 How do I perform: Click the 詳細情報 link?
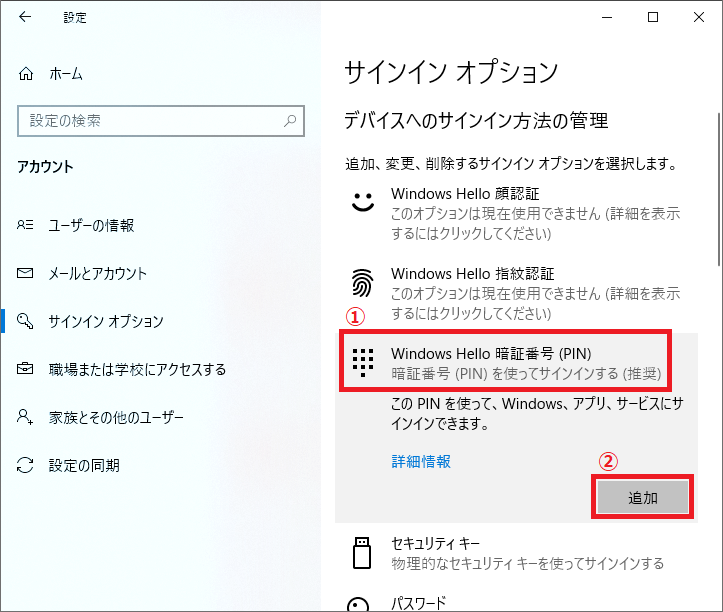pyautogui.click(x=421, y=461)
